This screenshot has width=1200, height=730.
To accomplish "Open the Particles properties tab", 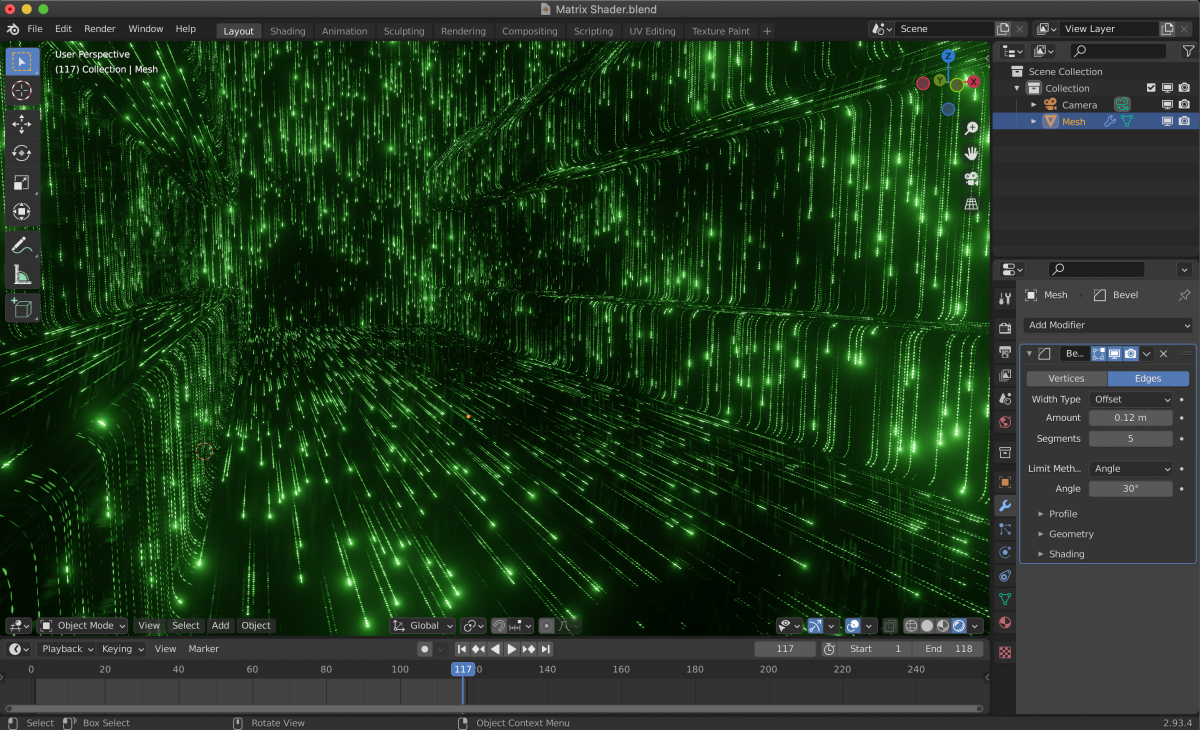I will (1005, 528).
